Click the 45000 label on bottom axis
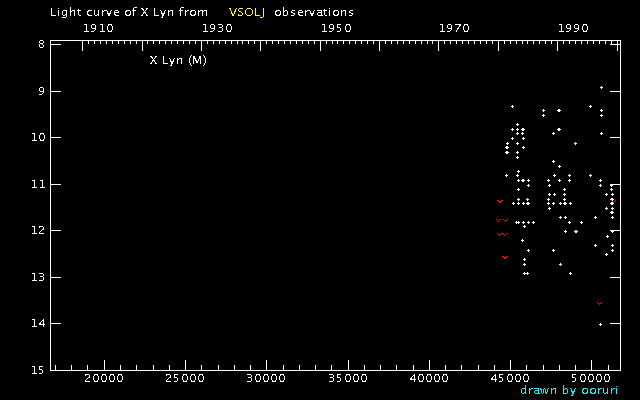 pos(510,380)
